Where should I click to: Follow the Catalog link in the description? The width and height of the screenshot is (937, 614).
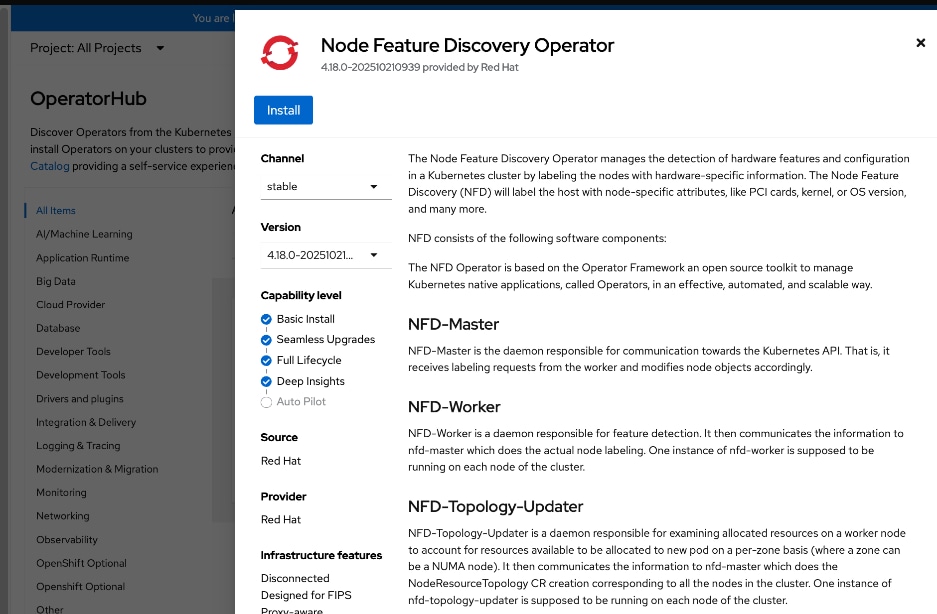[x=50, y=166]
